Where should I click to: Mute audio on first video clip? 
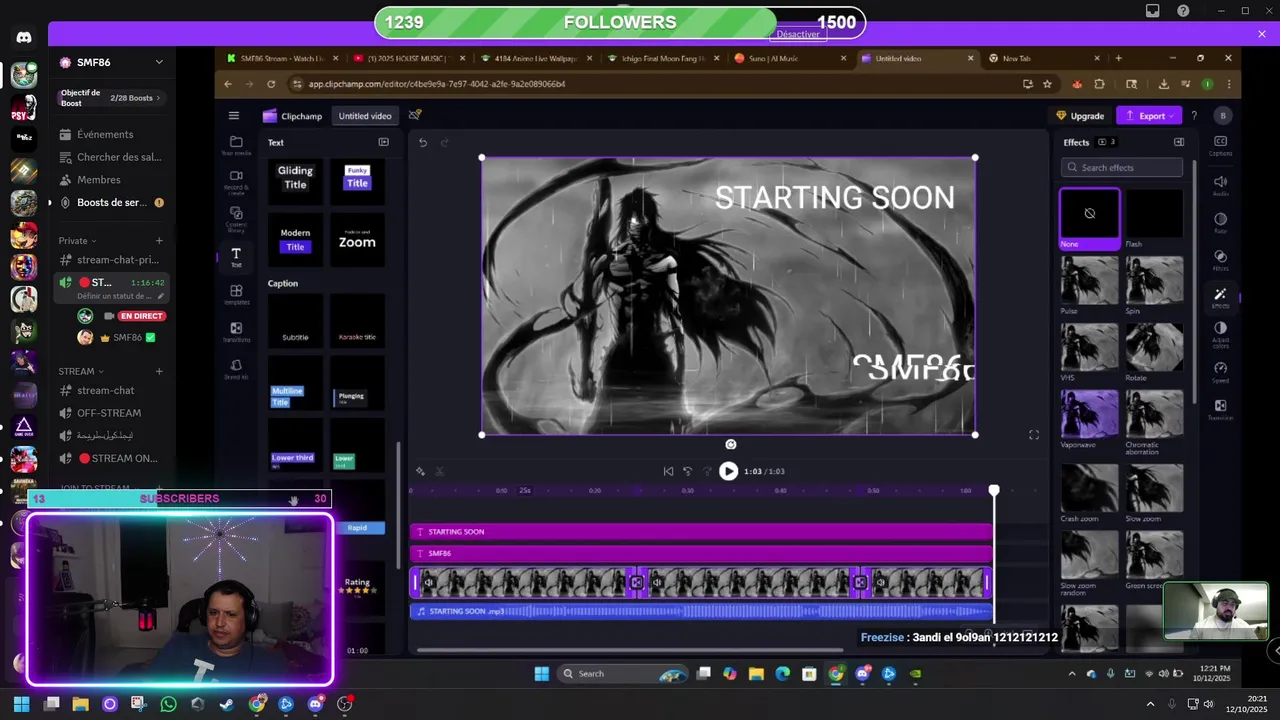pos(429,582)
